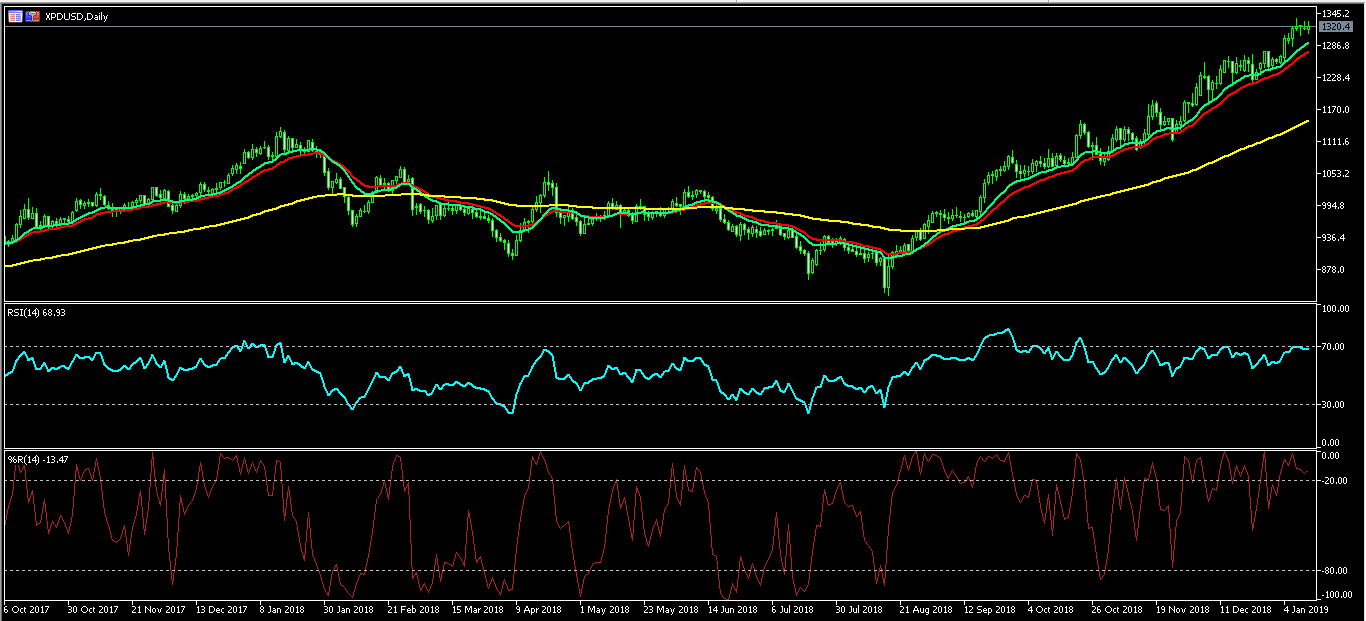Select the 6 Oct 2017 date marker
The width and height of the screenshot is (1366, 621).
pyautogui.click(x=25, y=609)
